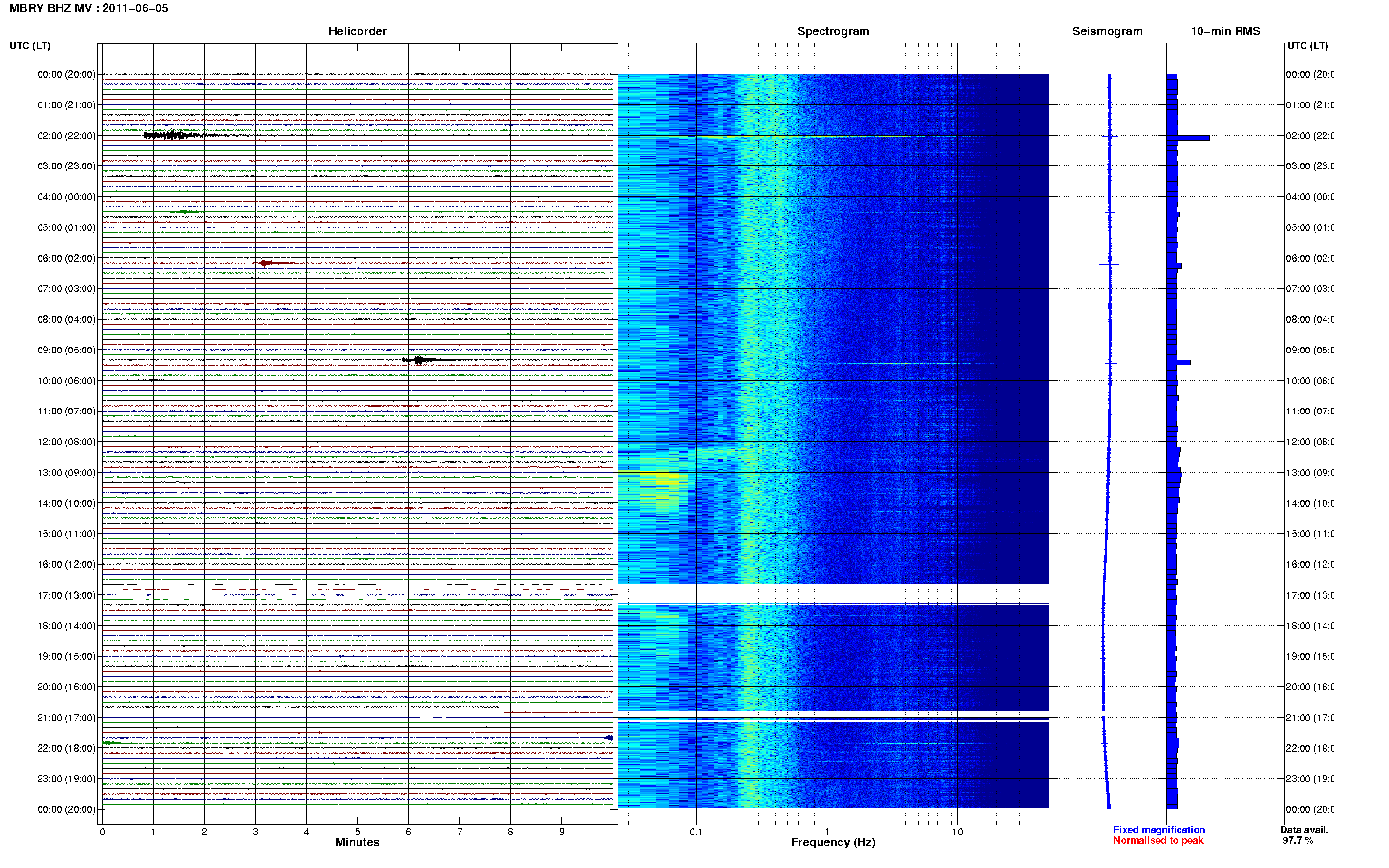This screenshot has height=868, width=1389.
Task: Click the seismogram spike at 02:00
Action: pyautogui.click(x=1110, y=136)
